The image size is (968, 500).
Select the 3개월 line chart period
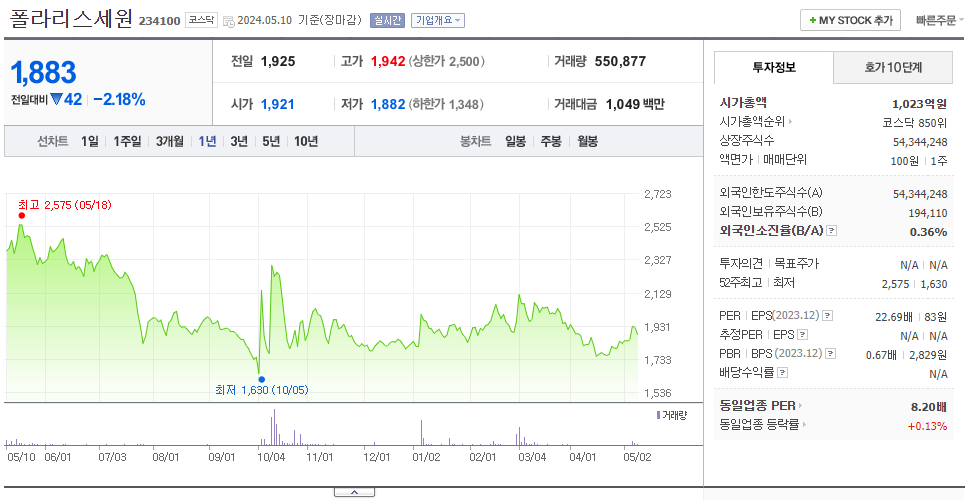tap(170, 141)
